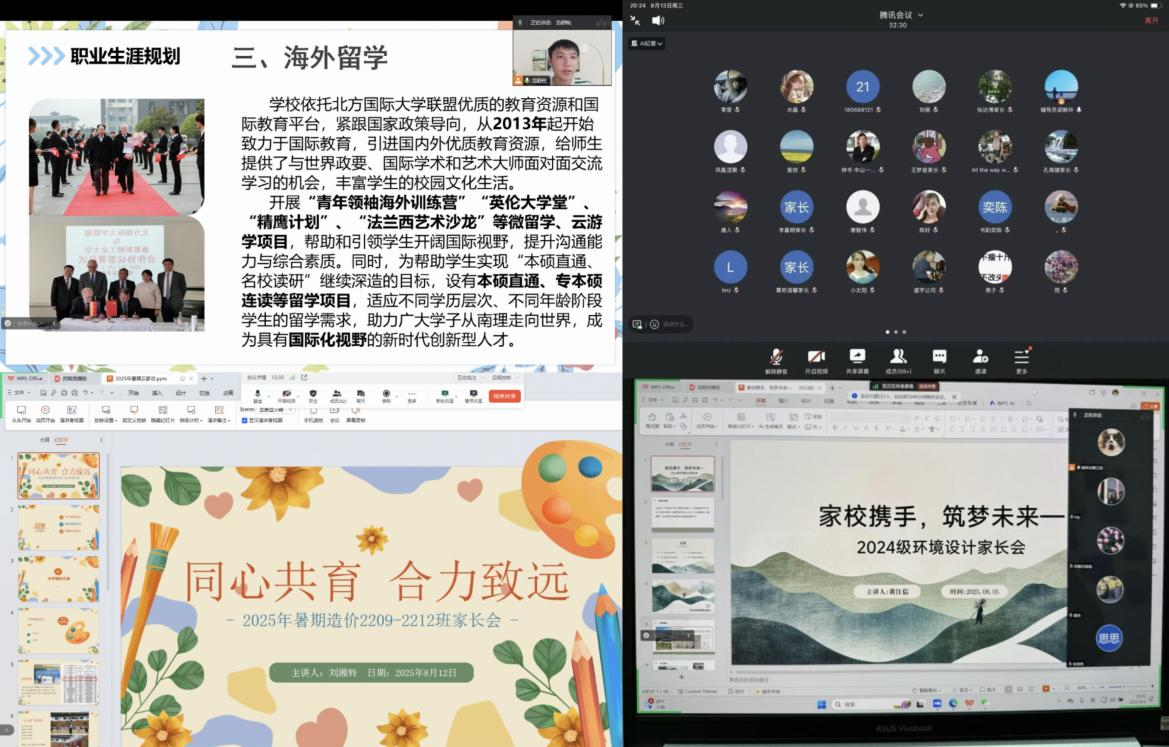Turn on video camera in meeting
1169x747 pixels.
tap(816, 357)
